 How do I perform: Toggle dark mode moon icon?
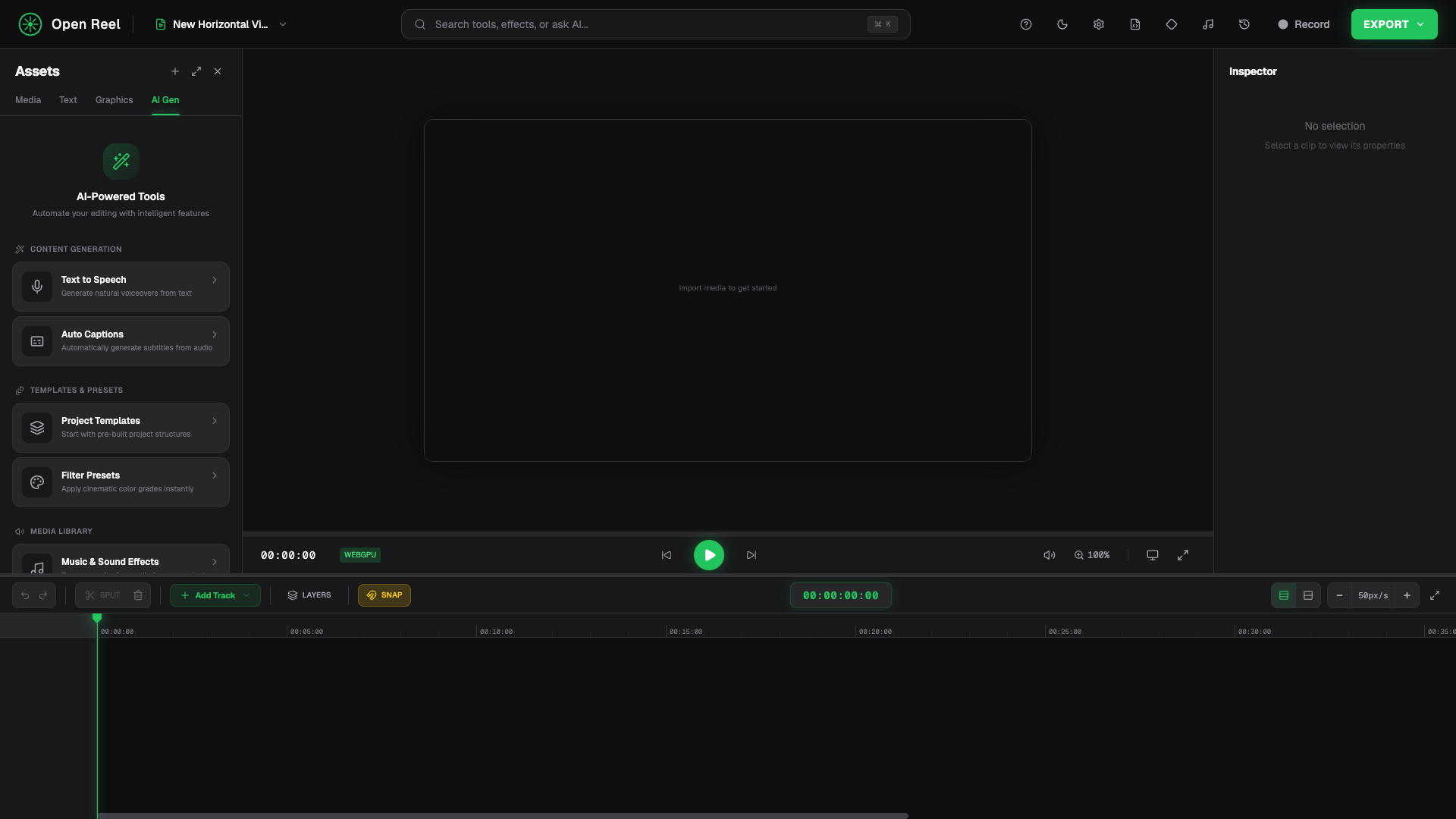pos(1062,24)
